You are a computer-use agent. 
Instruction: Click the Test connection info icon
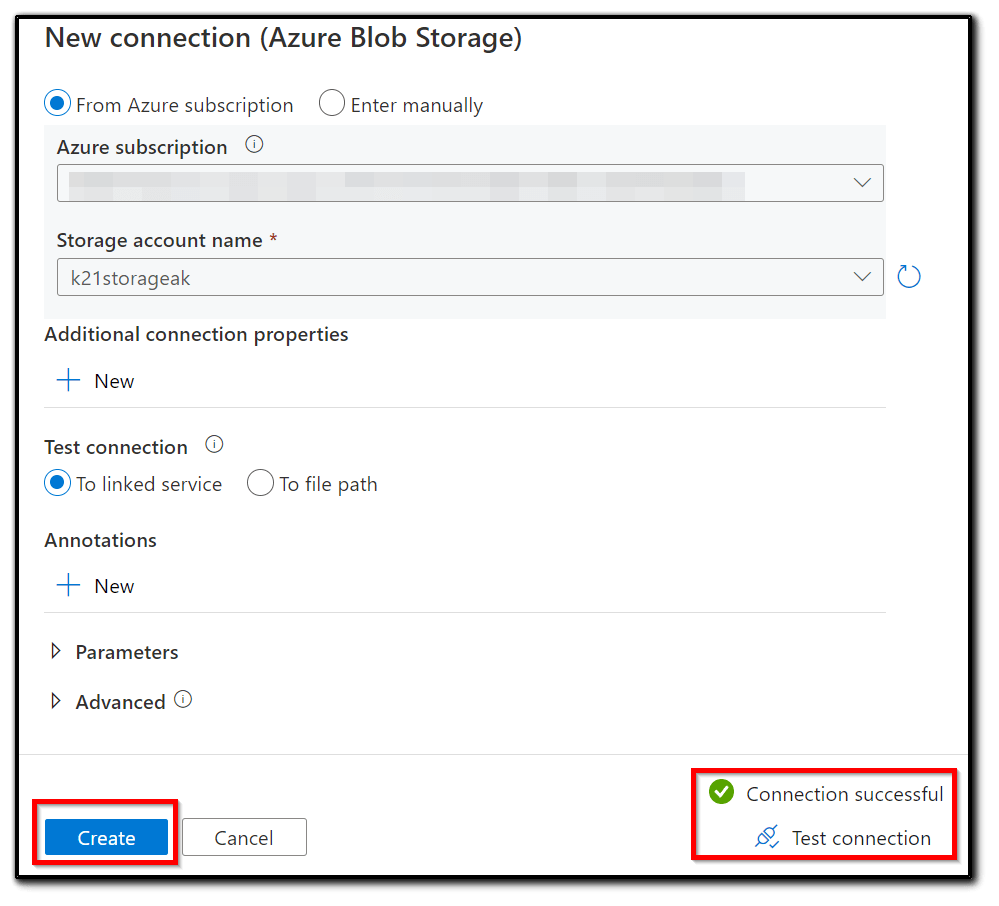[214, 445]
